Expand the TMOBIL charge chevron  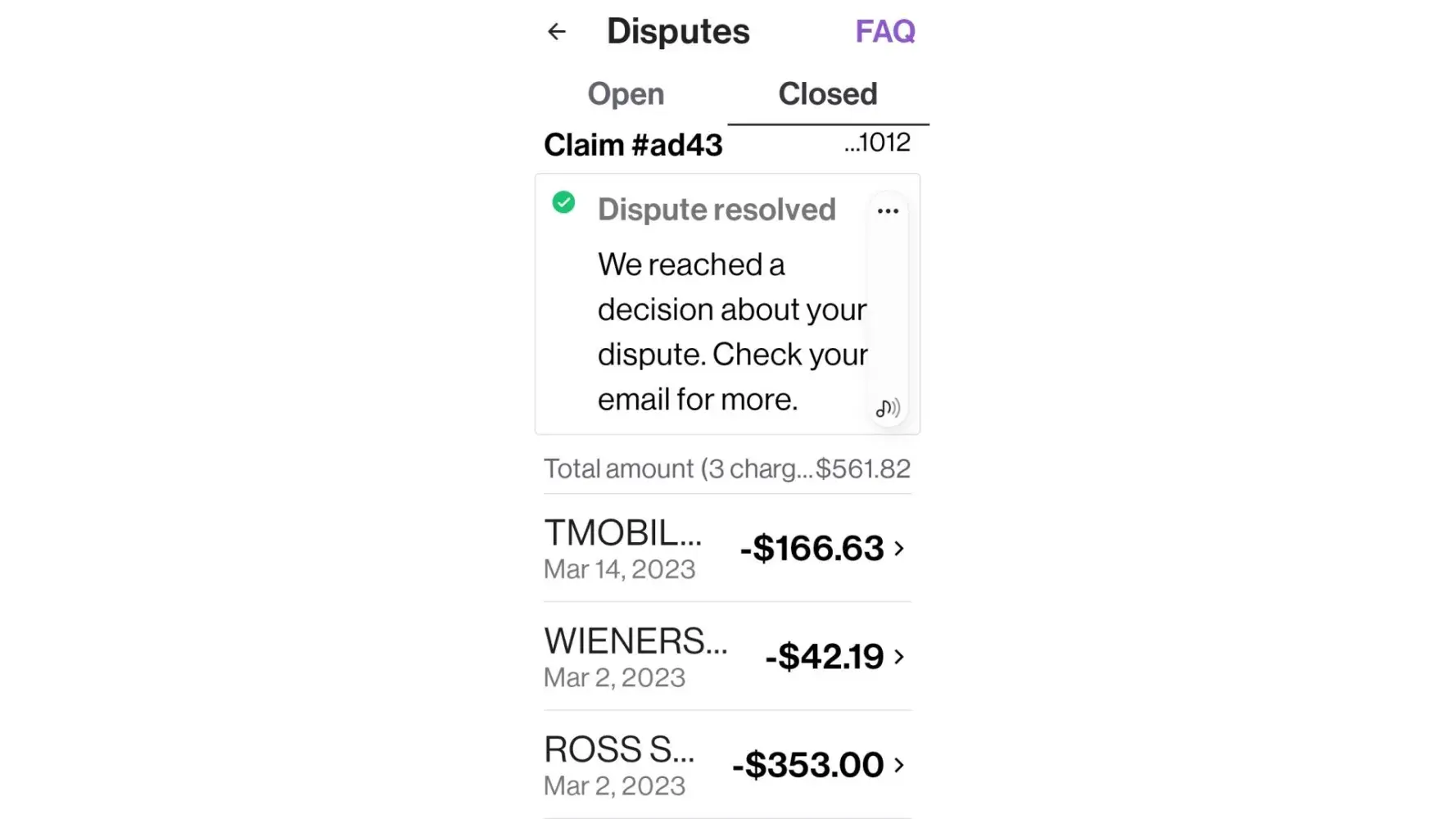pyautogui.click(x=899, y=548)
